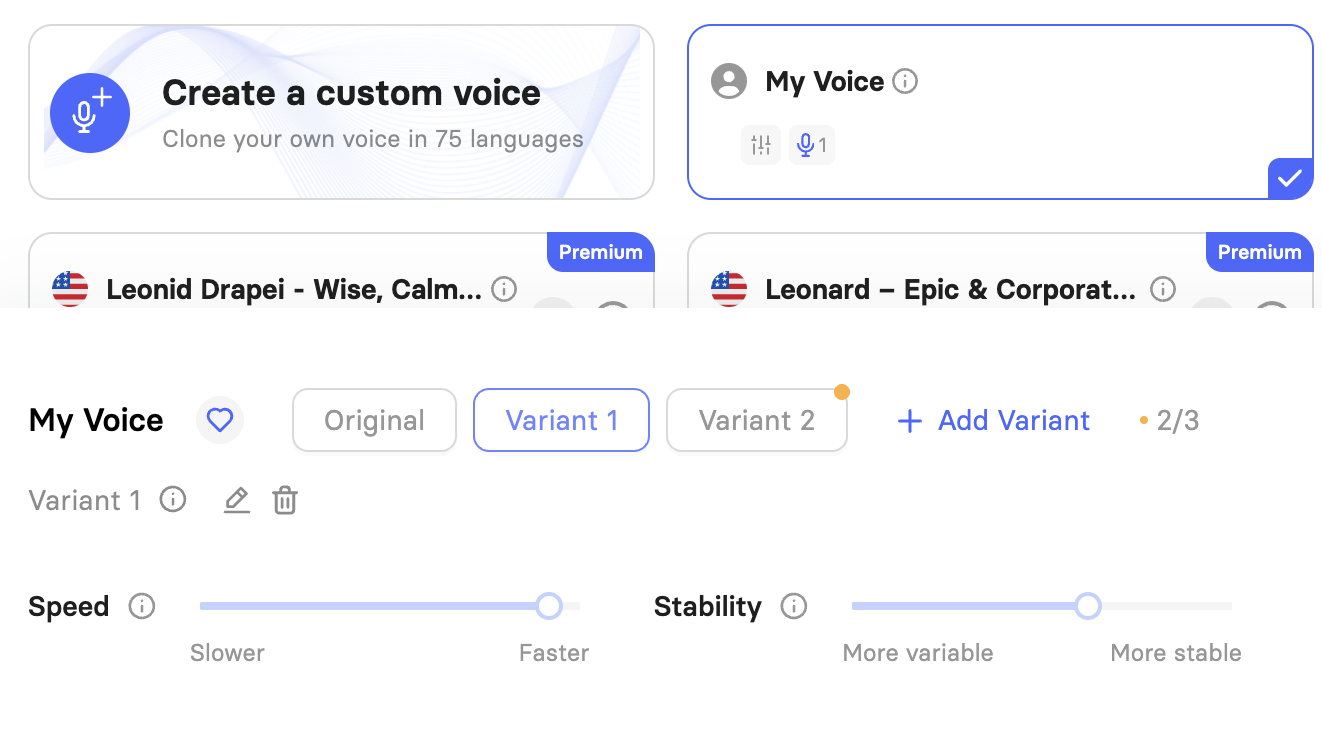Open Stability info tooltip icon
This screenshot has height=734, width=1322.
794,606
